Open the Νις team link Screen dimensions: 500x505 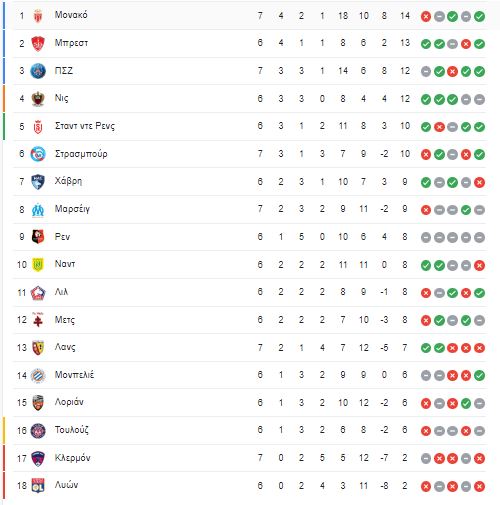(62, 98)
